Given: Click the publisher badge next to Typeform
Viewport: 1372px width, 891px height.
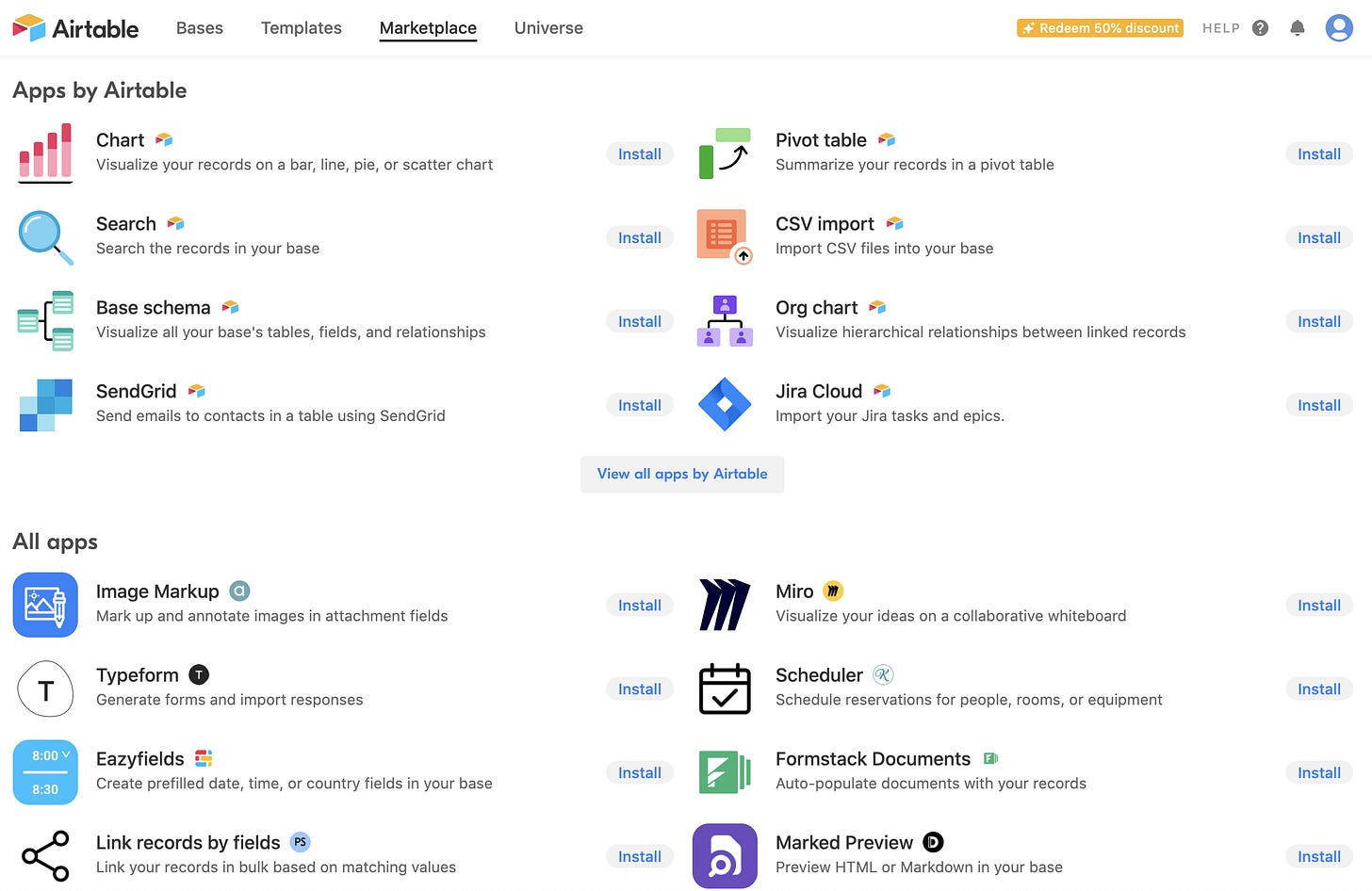Looking at the screenshot, I should tap(199, 675).
